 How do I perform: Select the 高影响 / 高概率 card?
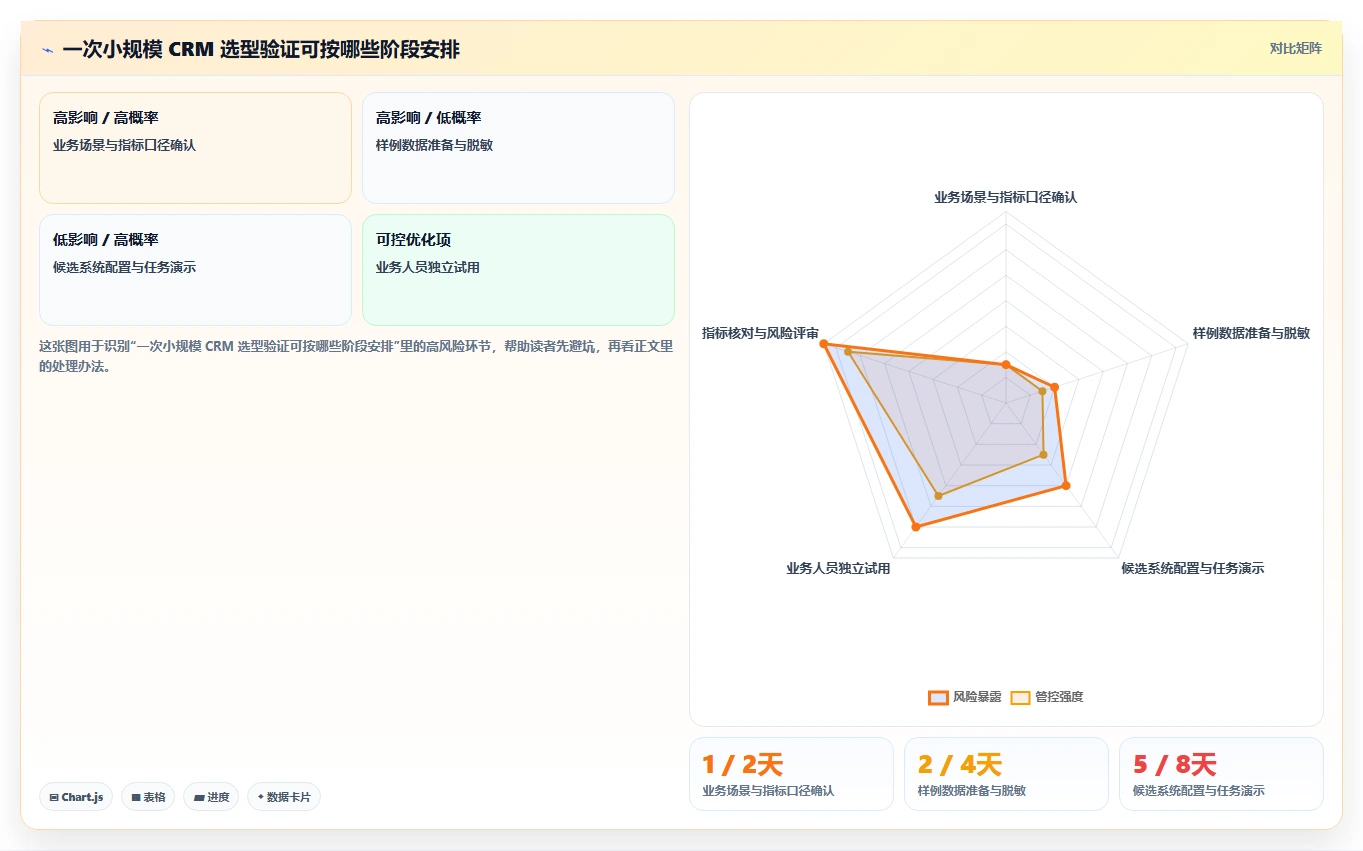[x=195, y=148]
